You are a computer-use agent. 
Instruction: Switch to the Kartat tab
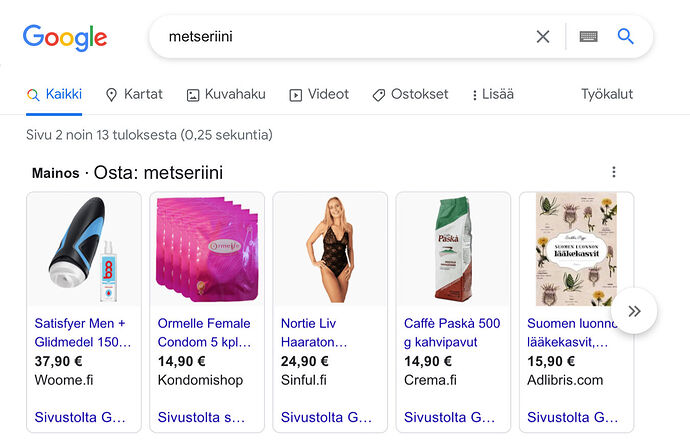[133, 94]
